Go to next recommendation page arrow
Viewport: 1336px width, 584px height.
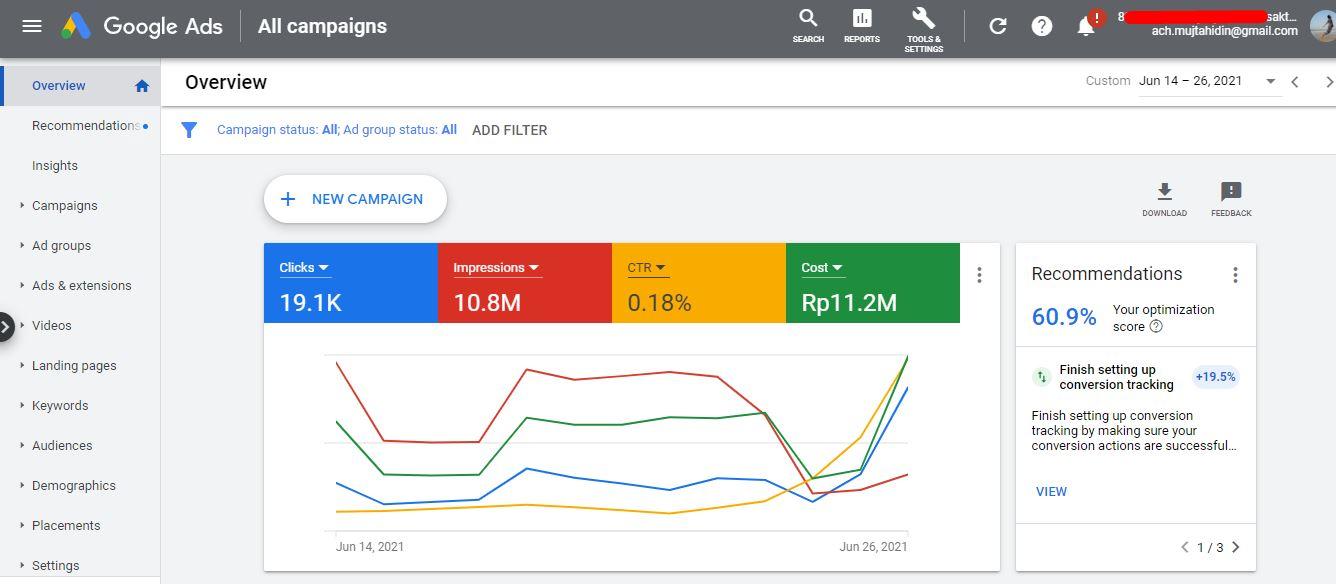coord(1236,547)
